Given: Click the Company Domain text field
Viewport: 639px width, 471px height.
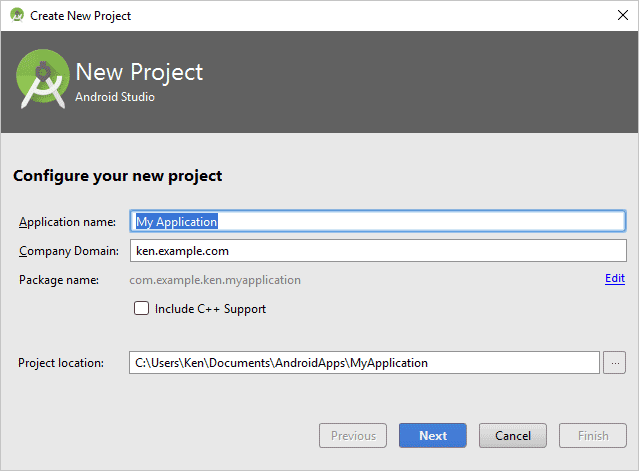Looking at the screenshot, I should point(378,251).
